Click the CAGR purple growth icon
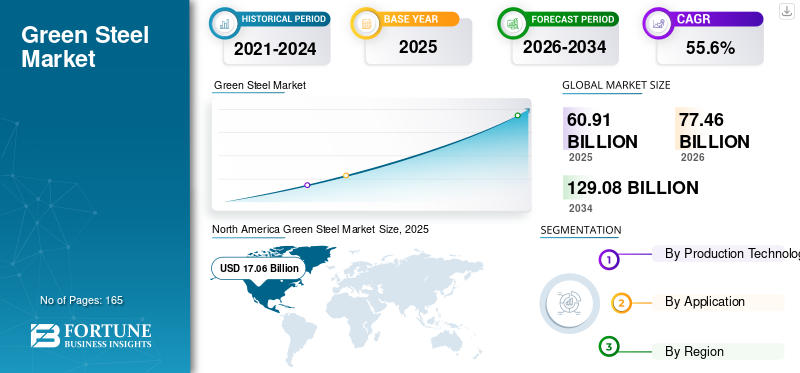Screen dimensions: 800x373 click(x=658, y=23)
